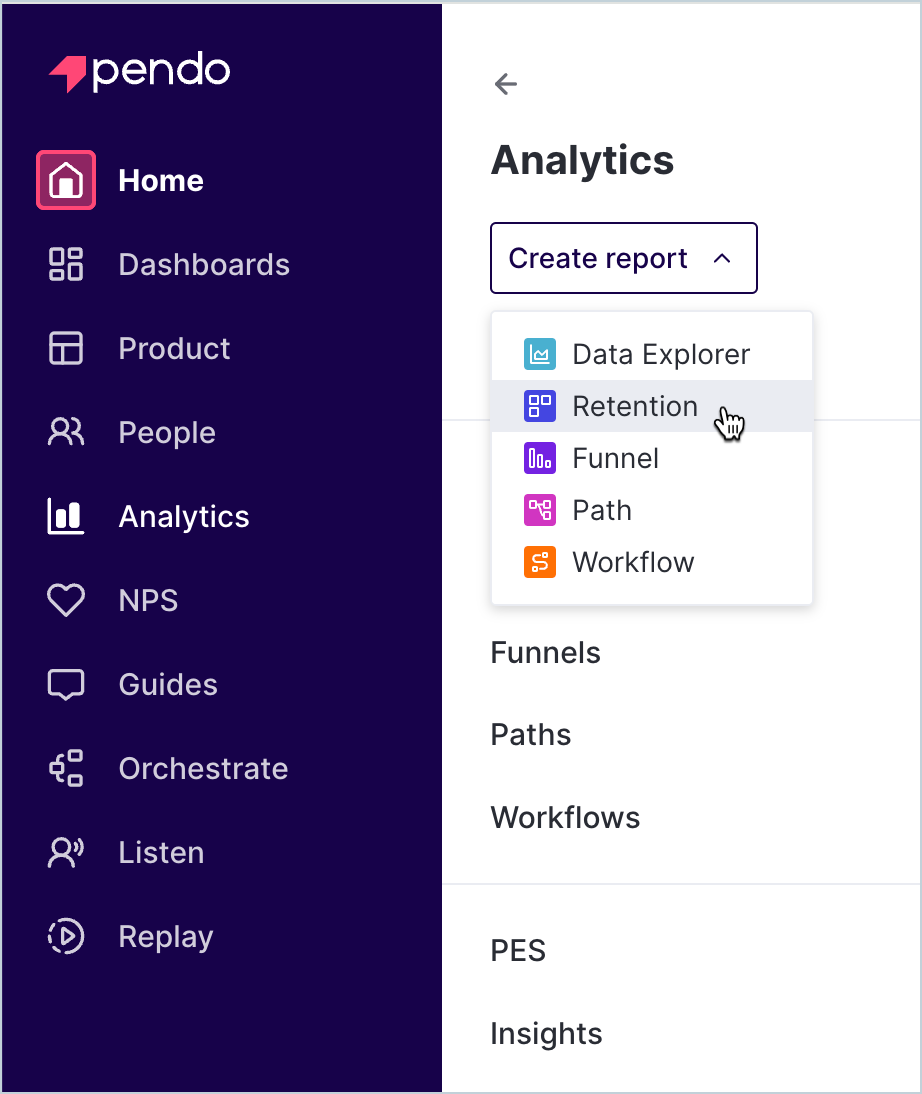The width and height of the screenshot is (922, 1094).
Task: Click the Replay play icon
Action: tap(66, 936)
